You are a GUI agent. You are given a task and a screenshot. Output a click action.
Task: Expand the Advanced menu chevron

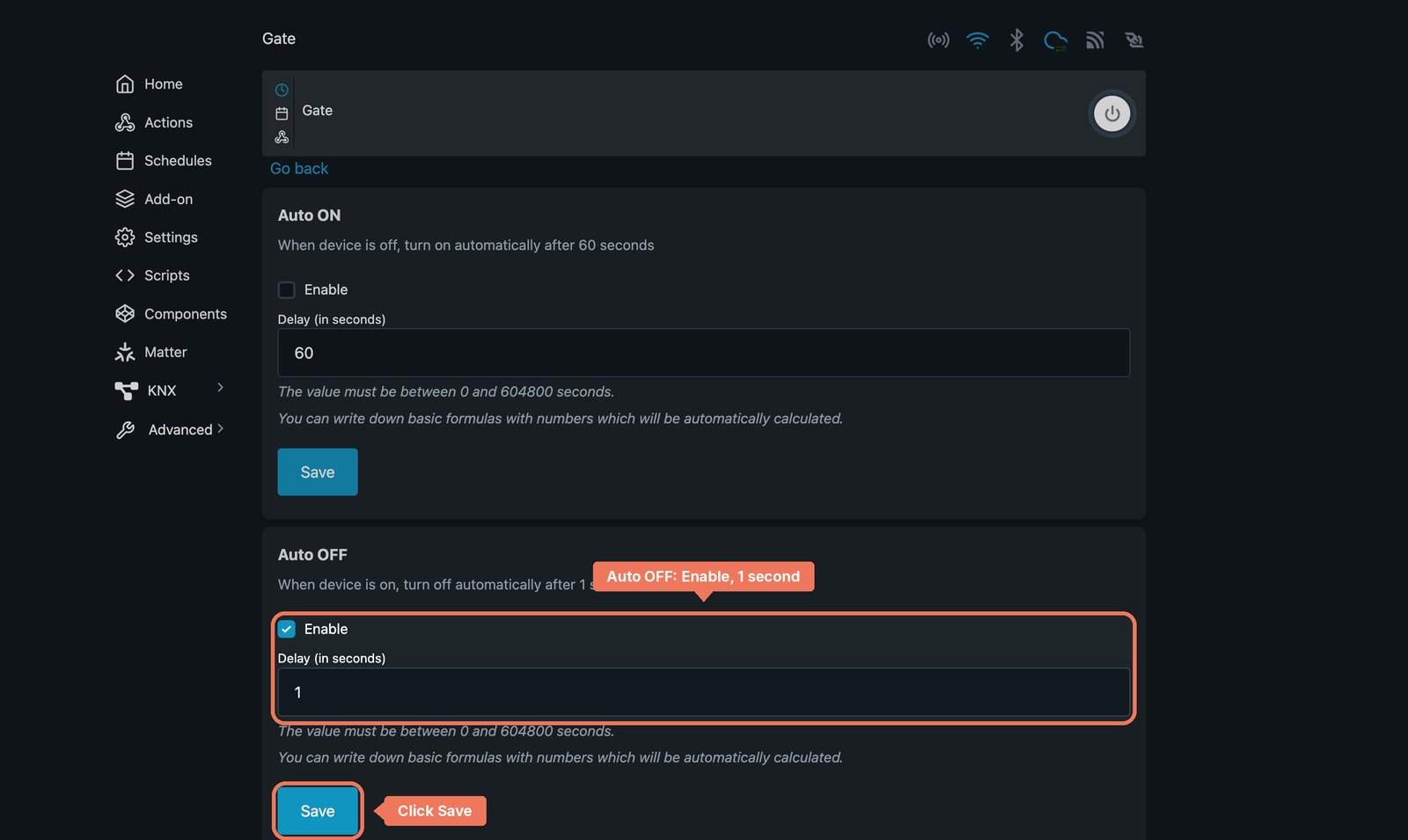tap(220, 428)
